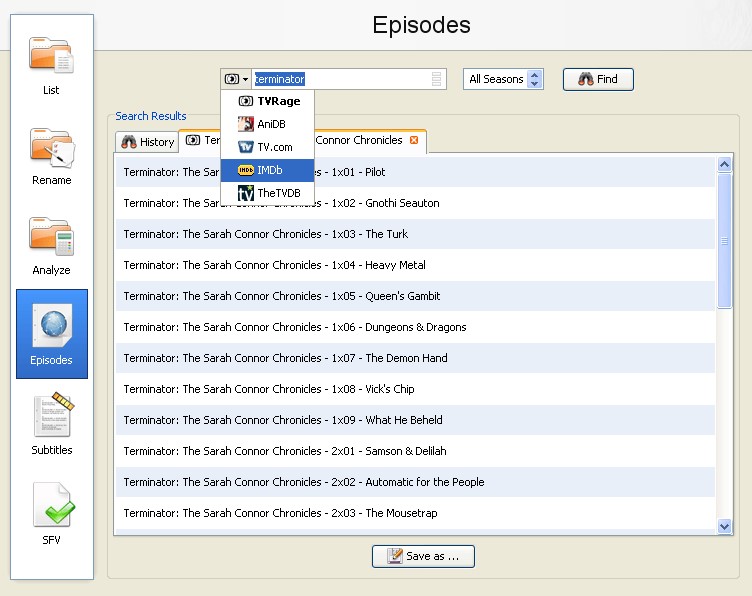Select episode 1x05 Queen's Gambit
Screen dimensions: 752x596
coord(415,296)
